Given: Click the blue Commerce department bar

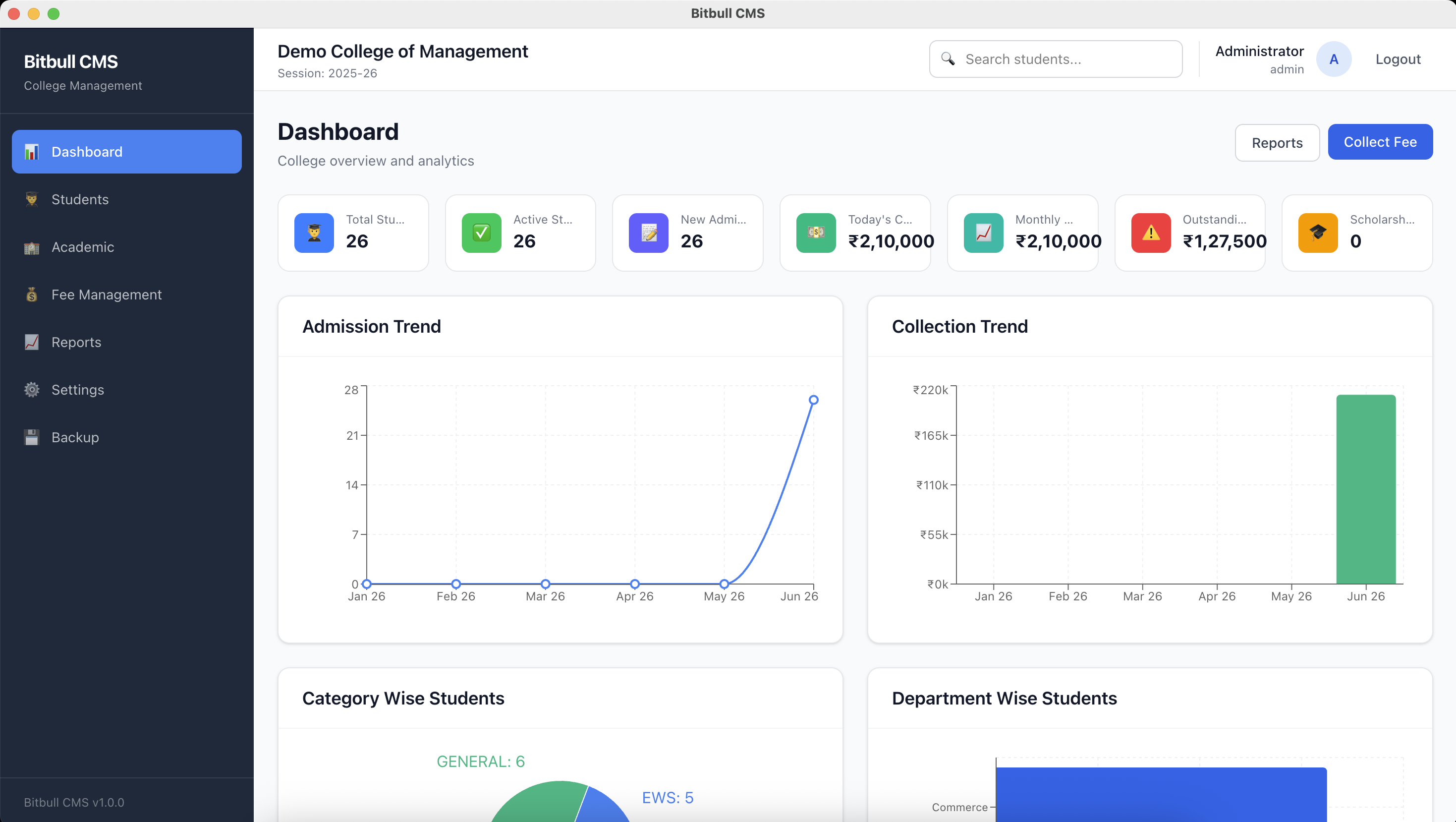Looking at the screenshot, I should [x=1162, y=794].
